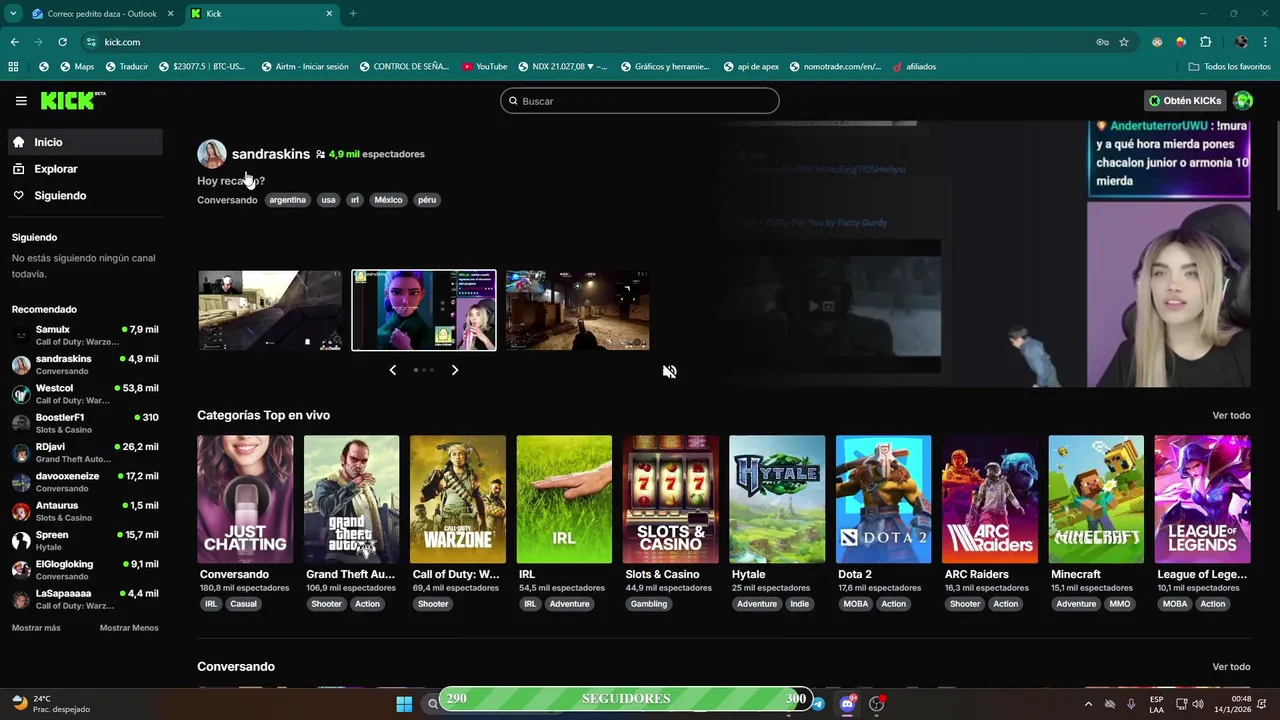
Task: Click the user profile avatar icon
Action: click(1243, 100)
